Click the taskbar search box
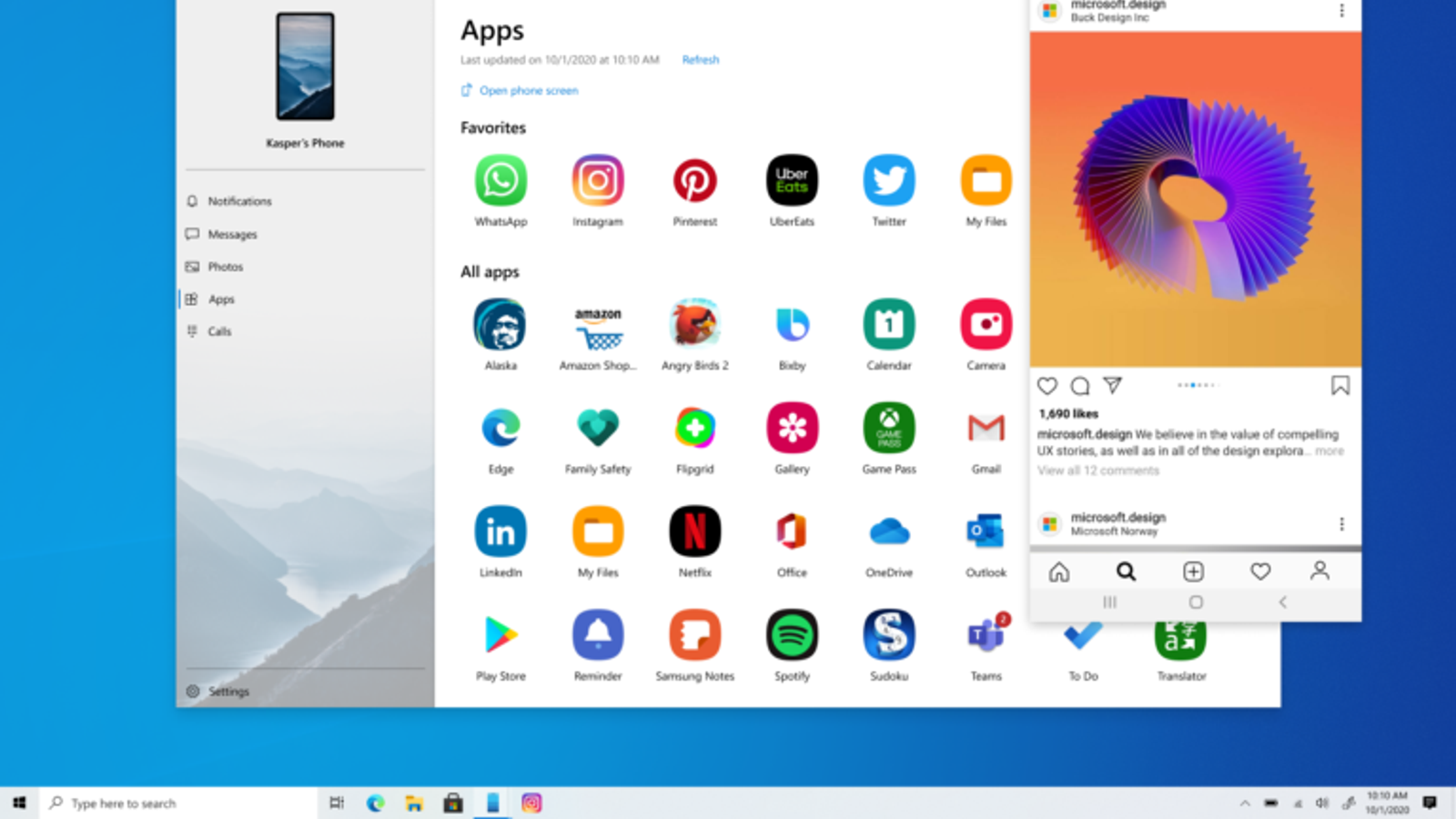This screenshot has width=1456, height=819. coord(178,804)
